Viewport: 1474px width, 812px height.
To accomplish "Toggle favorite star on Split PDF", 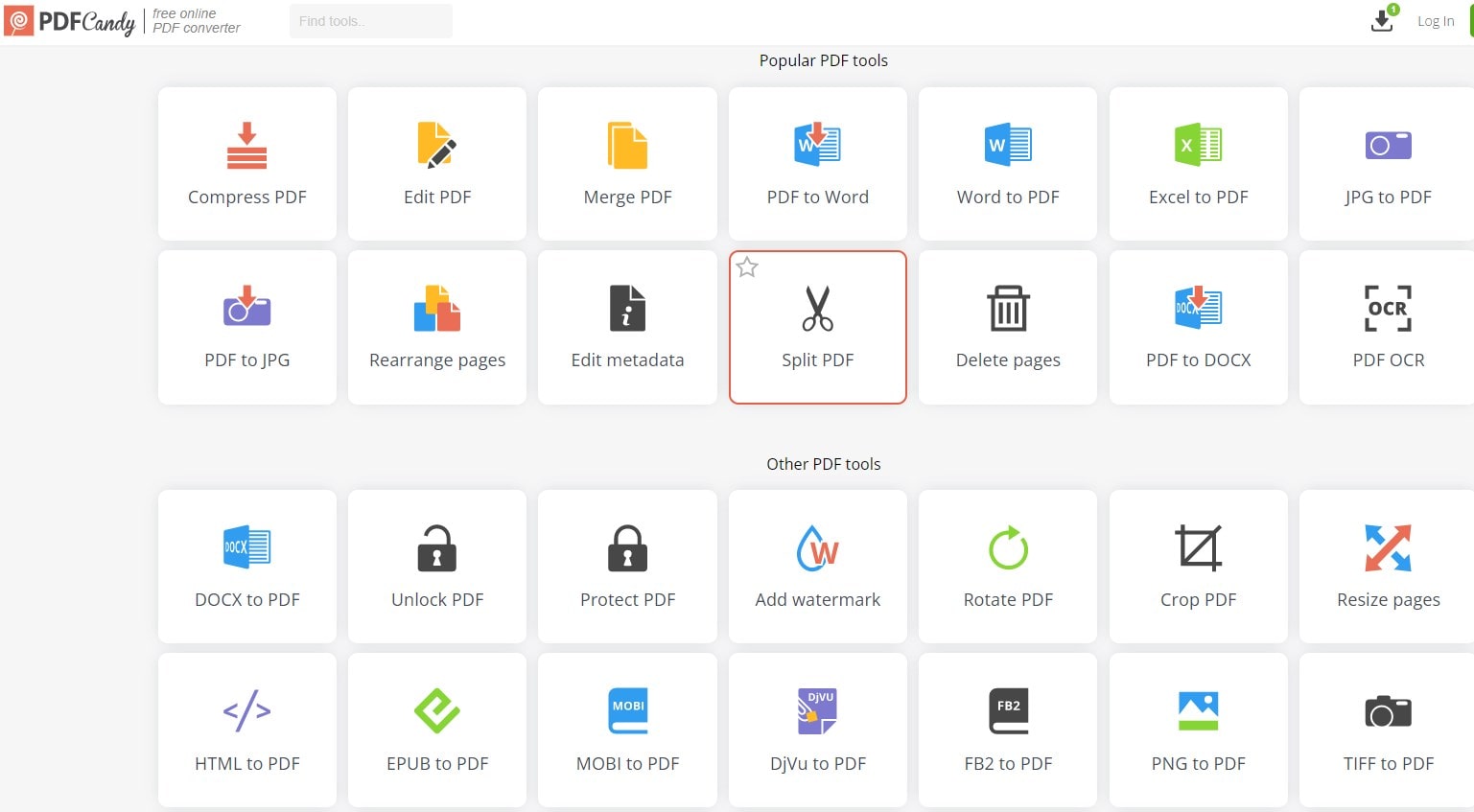I will coord(747,267).
